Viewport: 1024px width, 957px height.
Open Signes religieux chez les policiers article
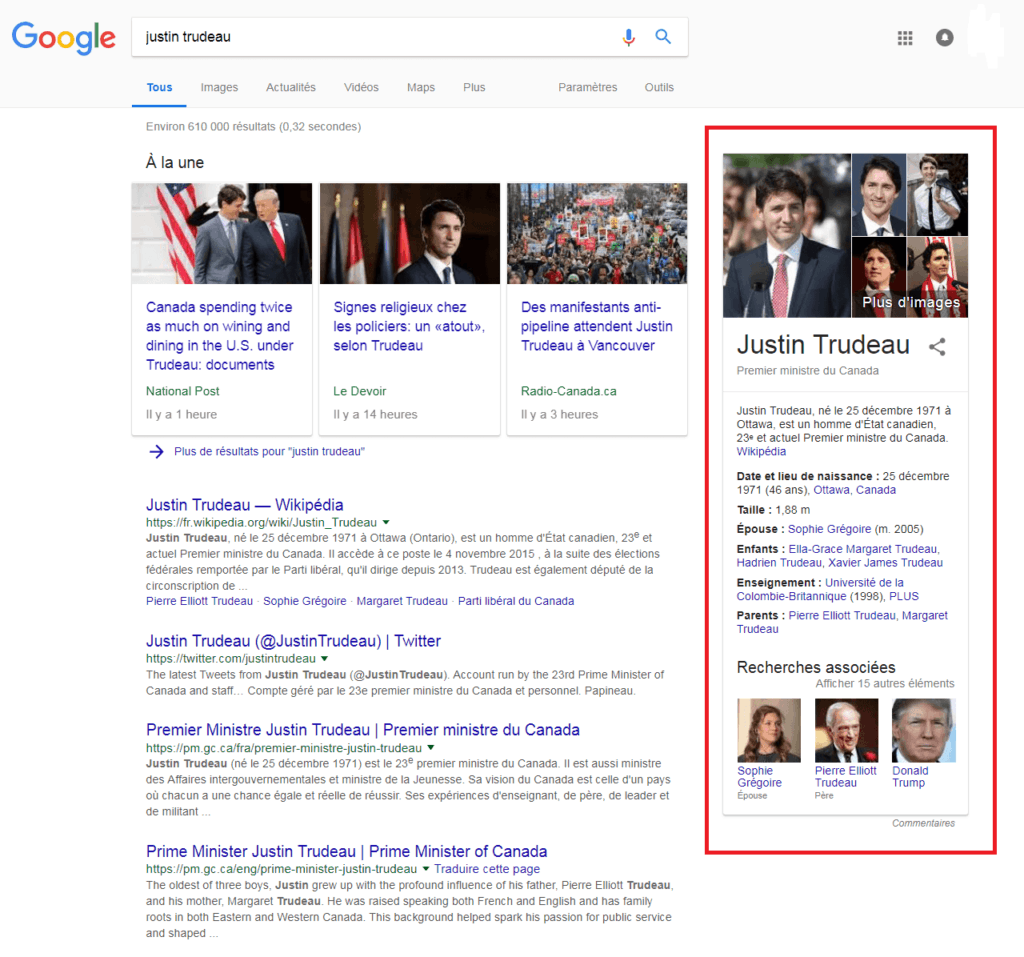coord(409,326)
